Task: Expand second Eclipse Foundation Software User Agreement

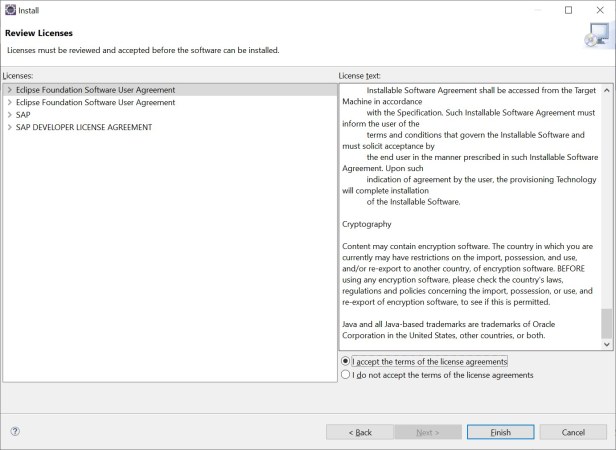Action: [9, 102]
